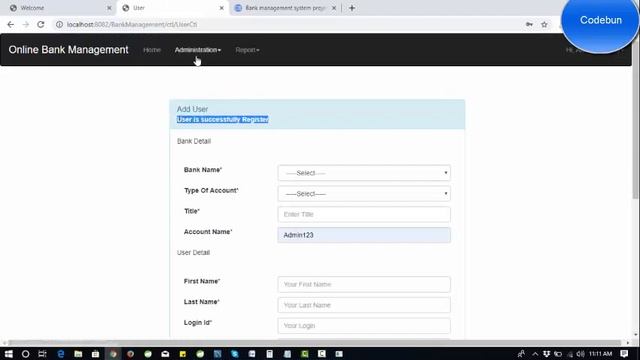This screenshot has height=360, width=640.
Task: Click the 'Add User' panel heading
Action: tap(192, 109)
